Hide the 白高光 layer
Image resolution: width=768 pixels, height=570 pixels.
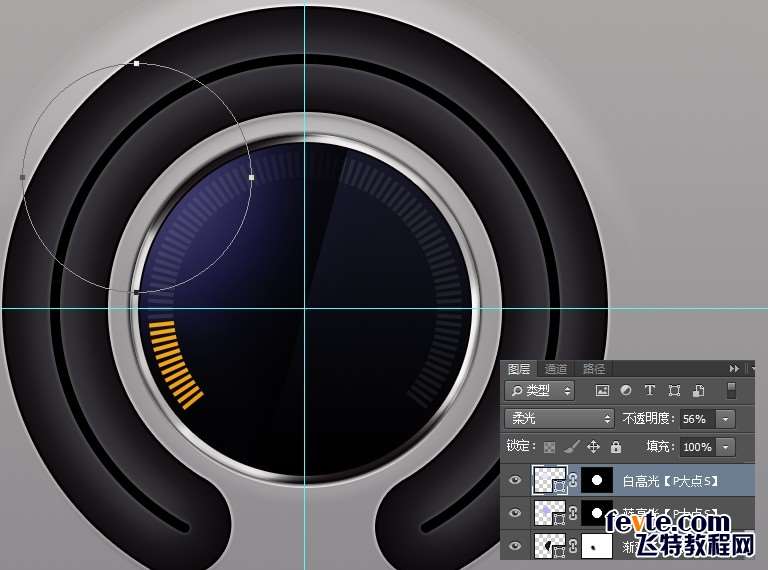click(514, 480)
